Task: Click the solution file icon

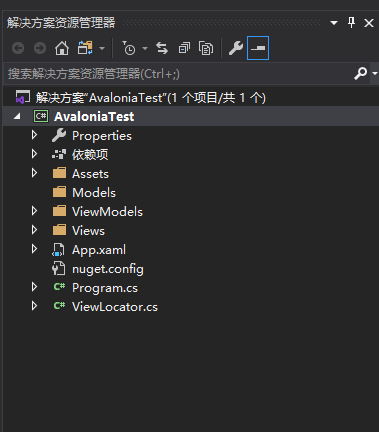Action: point(23,97)
